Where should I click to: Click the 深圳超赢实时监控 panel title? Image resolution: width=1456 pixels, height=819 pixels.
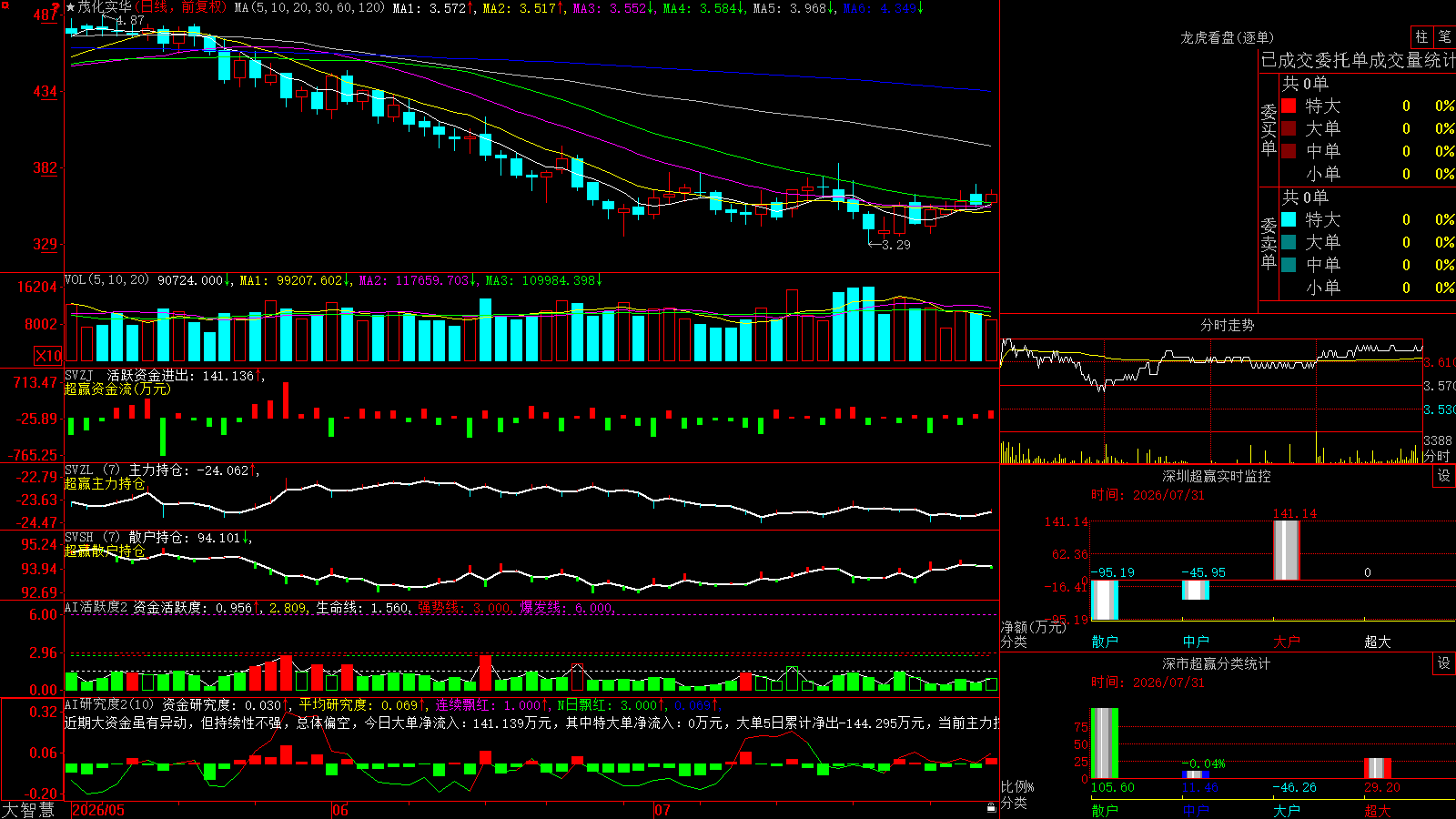[1217, 476]
